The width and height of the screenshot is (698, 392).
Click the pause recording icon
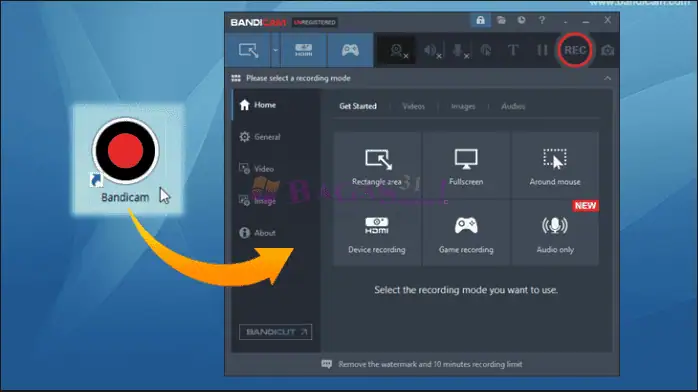[x=542, y=50]
